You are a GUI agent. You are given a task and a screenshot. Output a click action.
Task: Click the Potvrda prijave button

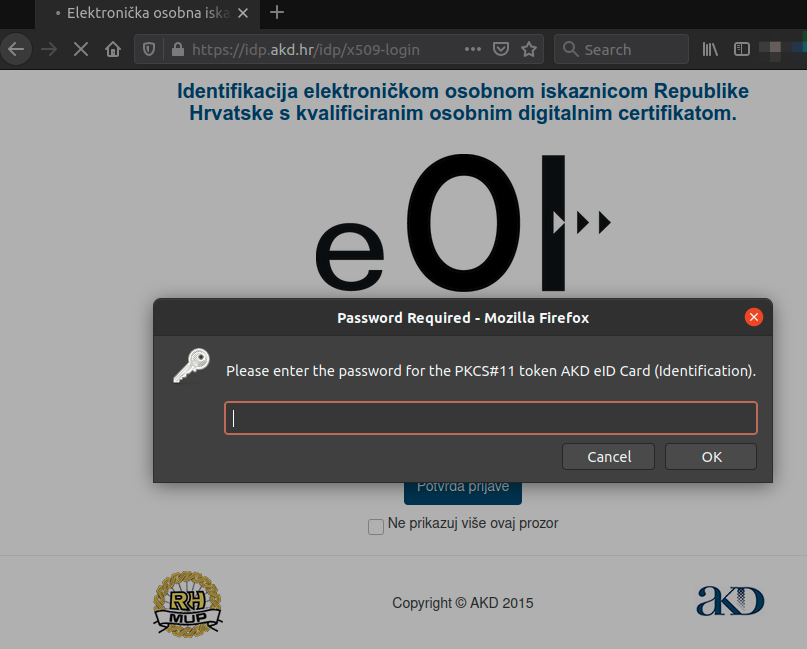point(463,493)
